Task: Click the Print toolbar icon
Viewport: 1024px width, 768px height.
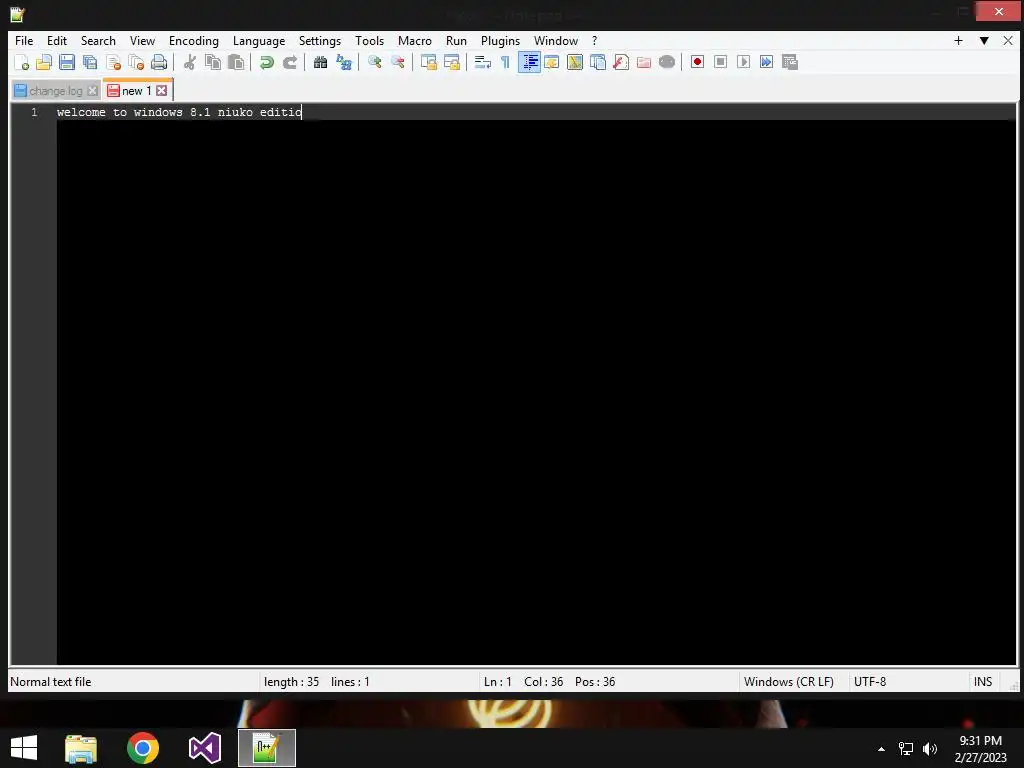Action: pyautogui.click(x=159, y=62)
